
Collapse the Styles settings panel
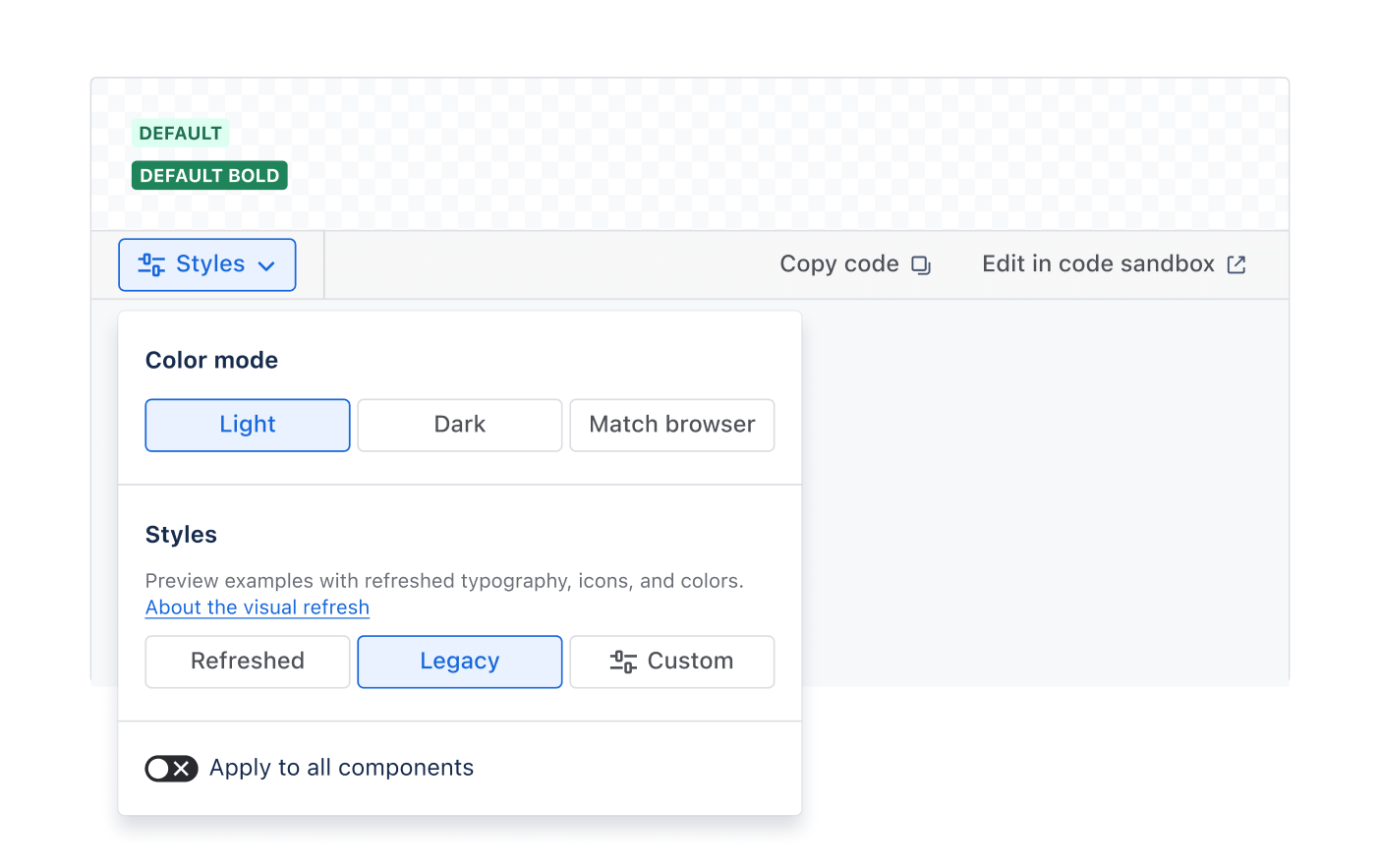(206, 264)
